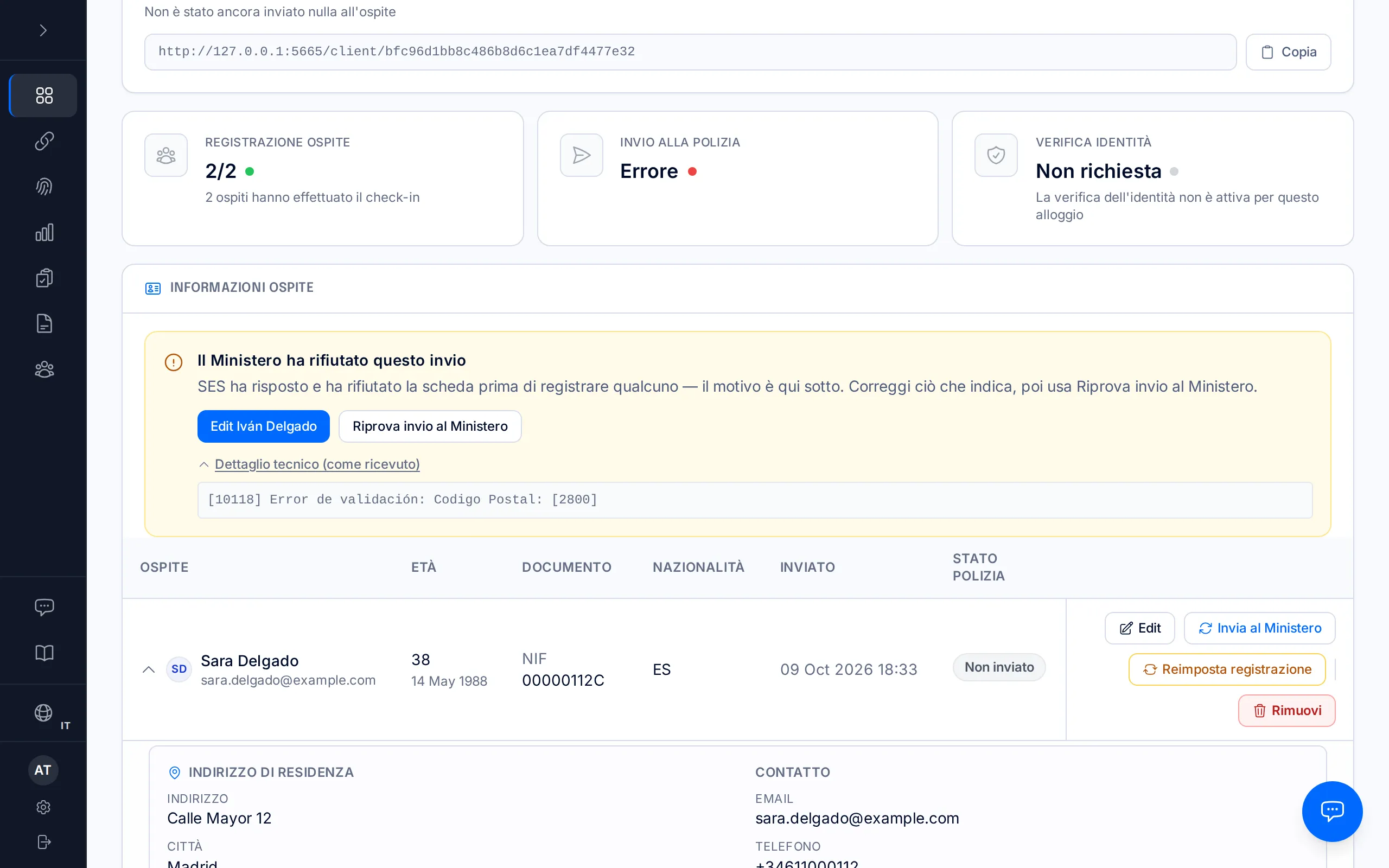Open the bar chart statistics icon
Image resolution: width=1389 pixels, height=868 pixels.
point(43,233)
